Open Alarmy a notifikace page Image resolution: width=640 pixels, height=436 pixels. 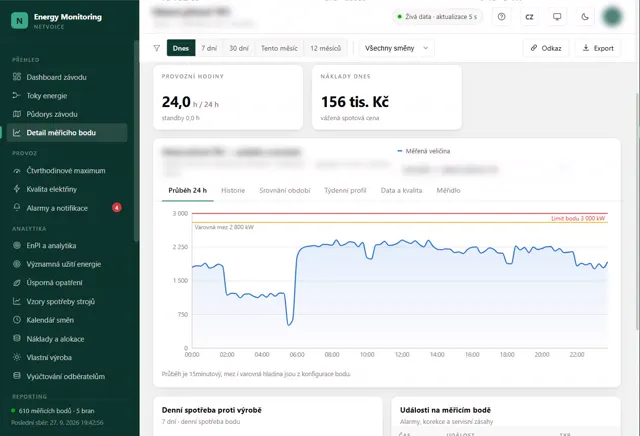coord(67,208)
